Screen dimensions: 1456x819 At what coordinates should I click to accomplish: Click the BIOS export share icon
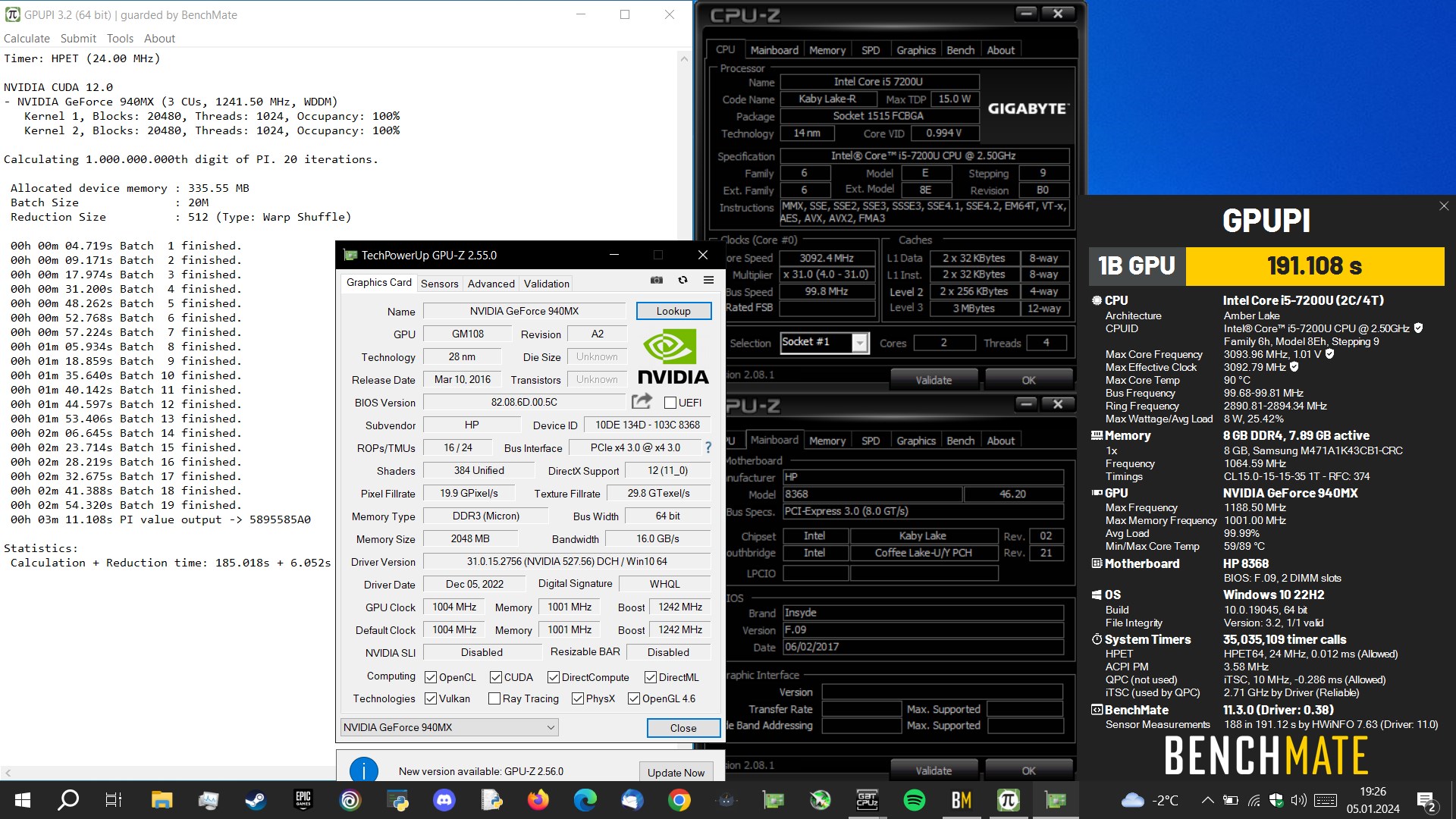[642, 401]
